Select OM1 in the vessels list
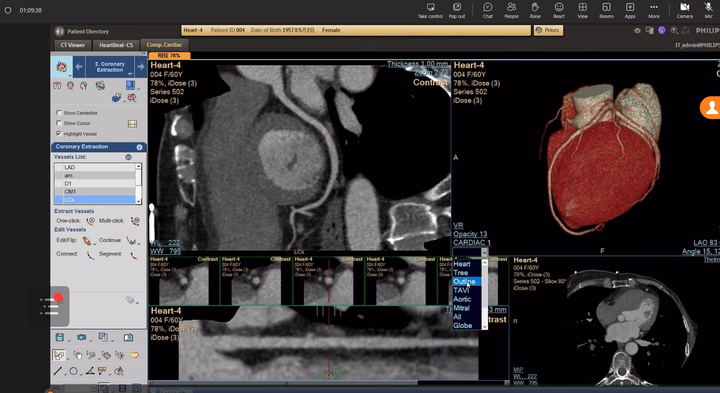 coord(95,191)
